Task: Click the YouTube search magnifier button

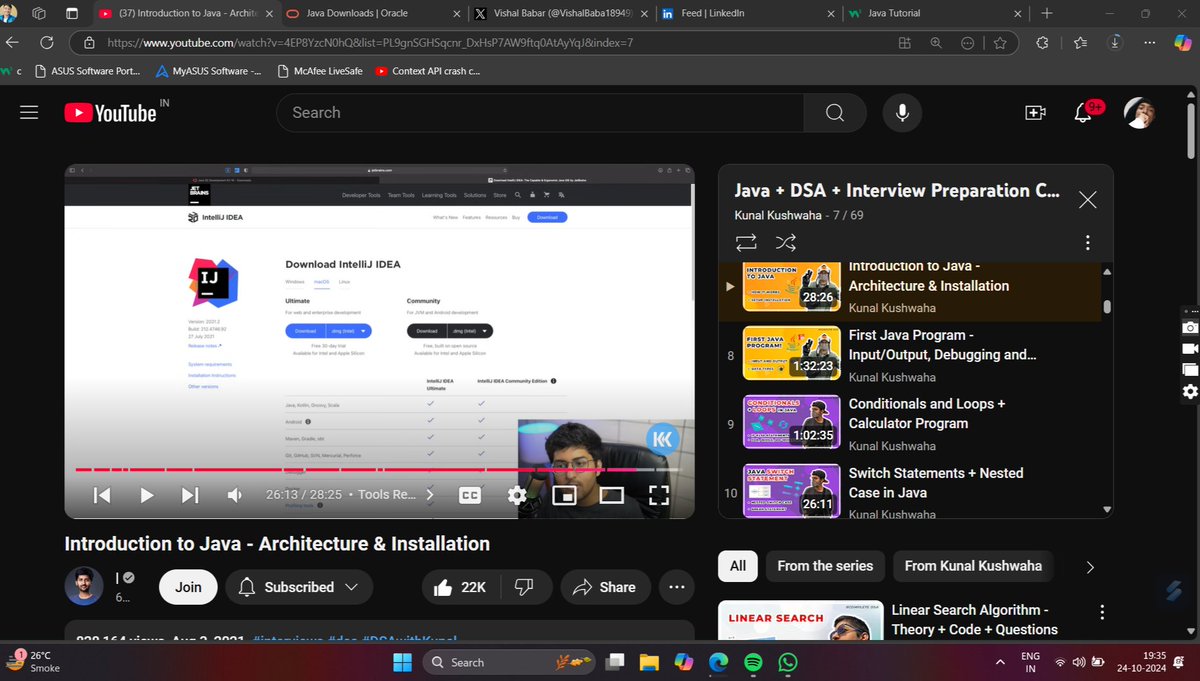Action: [x=835, y=113]
